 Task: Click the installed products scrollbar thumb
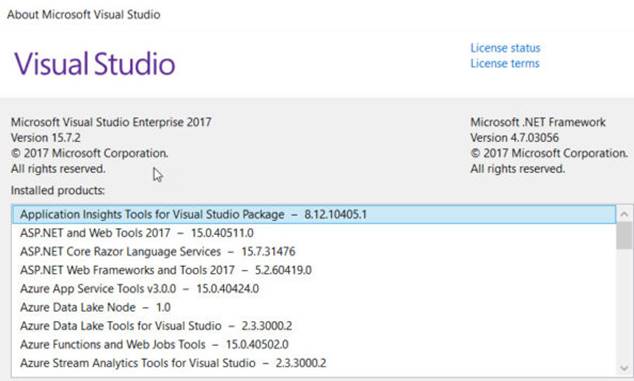(624, 236)
